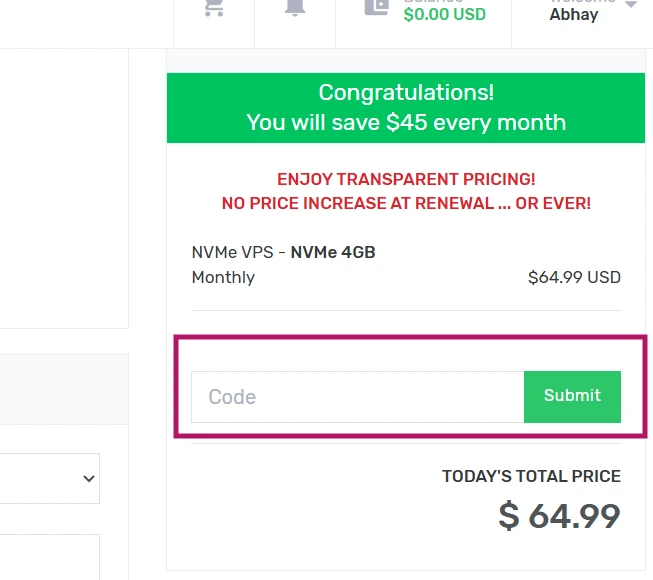Click the 'No price increase at renewal' line

[x=406, y=203]
